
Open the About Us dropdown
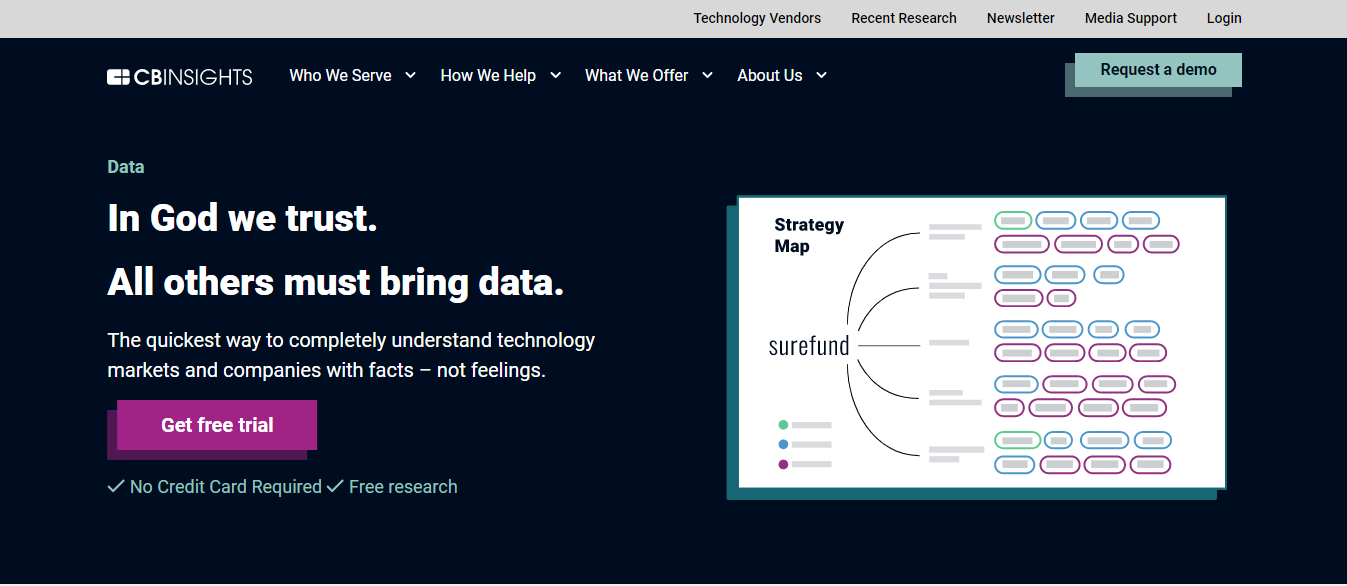[771, 75]
